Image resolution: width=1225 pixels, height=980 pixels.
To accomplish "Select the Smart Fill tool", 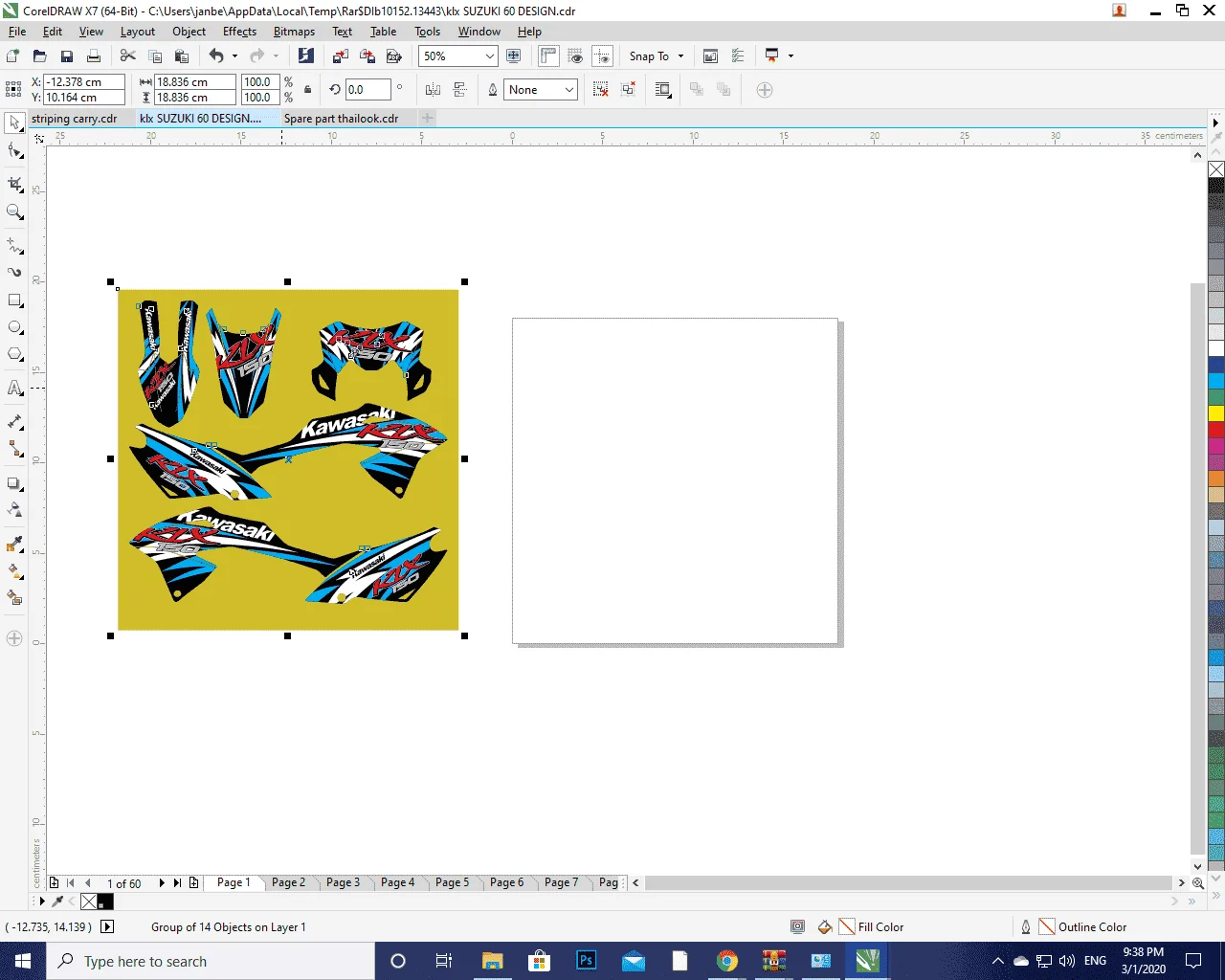I will (14, 598).
